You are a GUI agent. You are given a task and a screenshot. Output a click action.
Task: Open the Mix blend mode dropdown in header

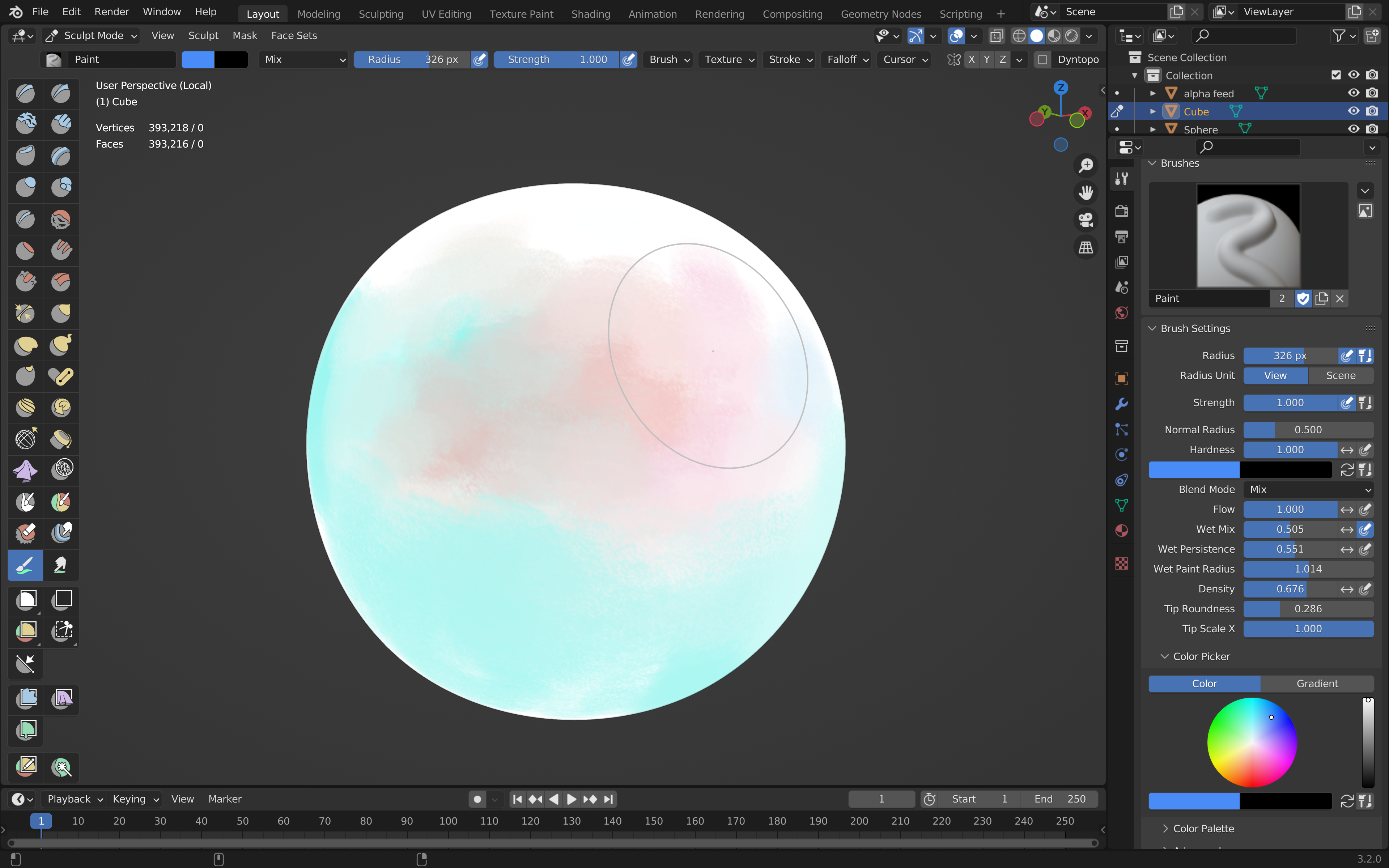[x=303, y=60]
